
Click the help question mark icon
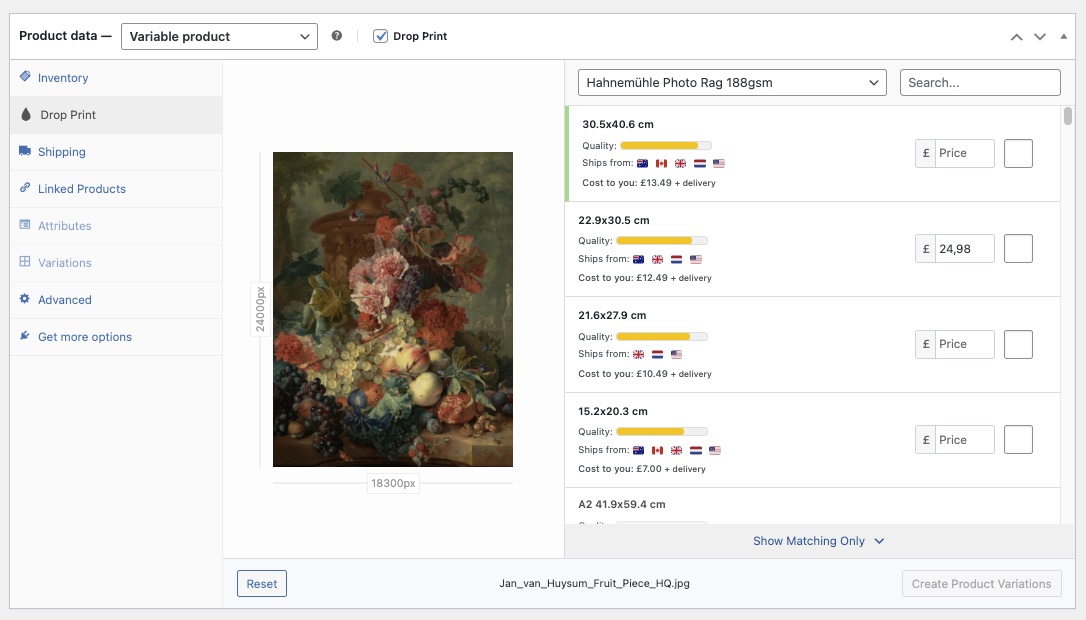point(337,35)
